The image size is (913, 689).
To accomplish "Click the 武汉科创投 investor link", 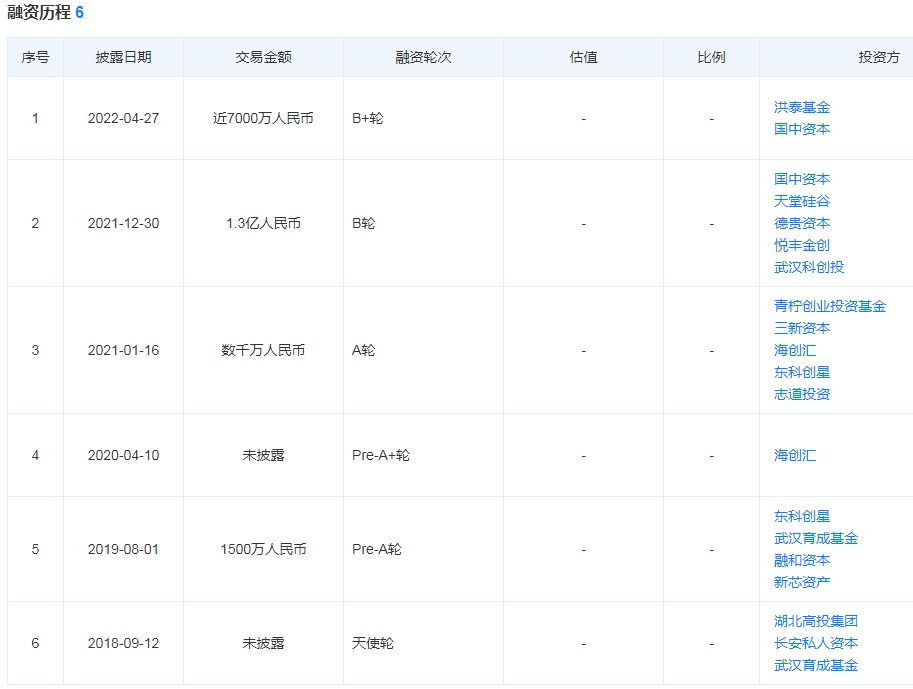I will click(x=808, y=267).
